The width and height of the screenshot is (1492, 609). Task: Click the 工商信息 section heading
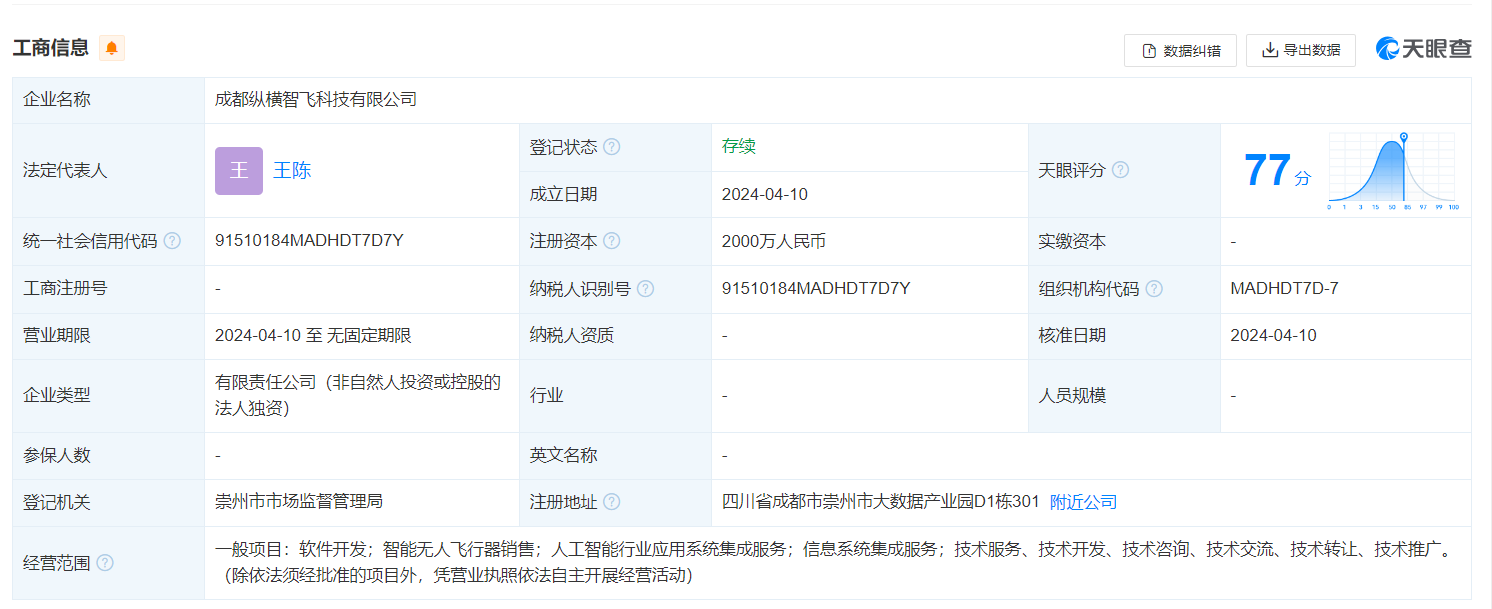51,48
